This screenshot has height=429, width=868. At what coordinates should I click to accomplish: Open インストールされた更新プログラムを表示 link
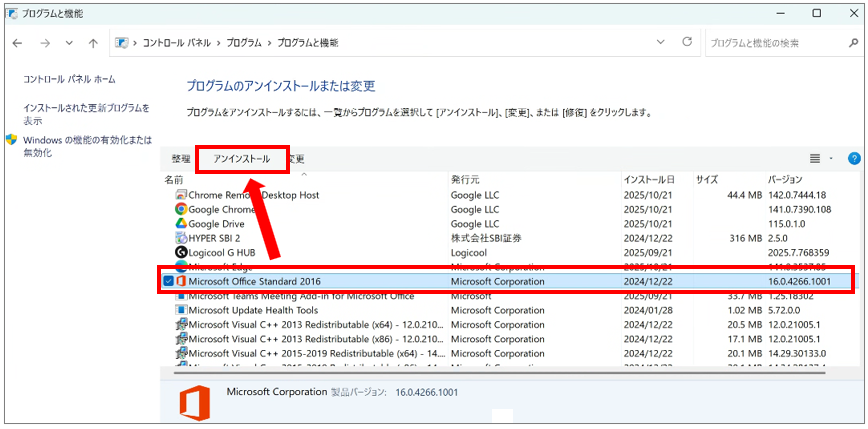click(86, 113)
